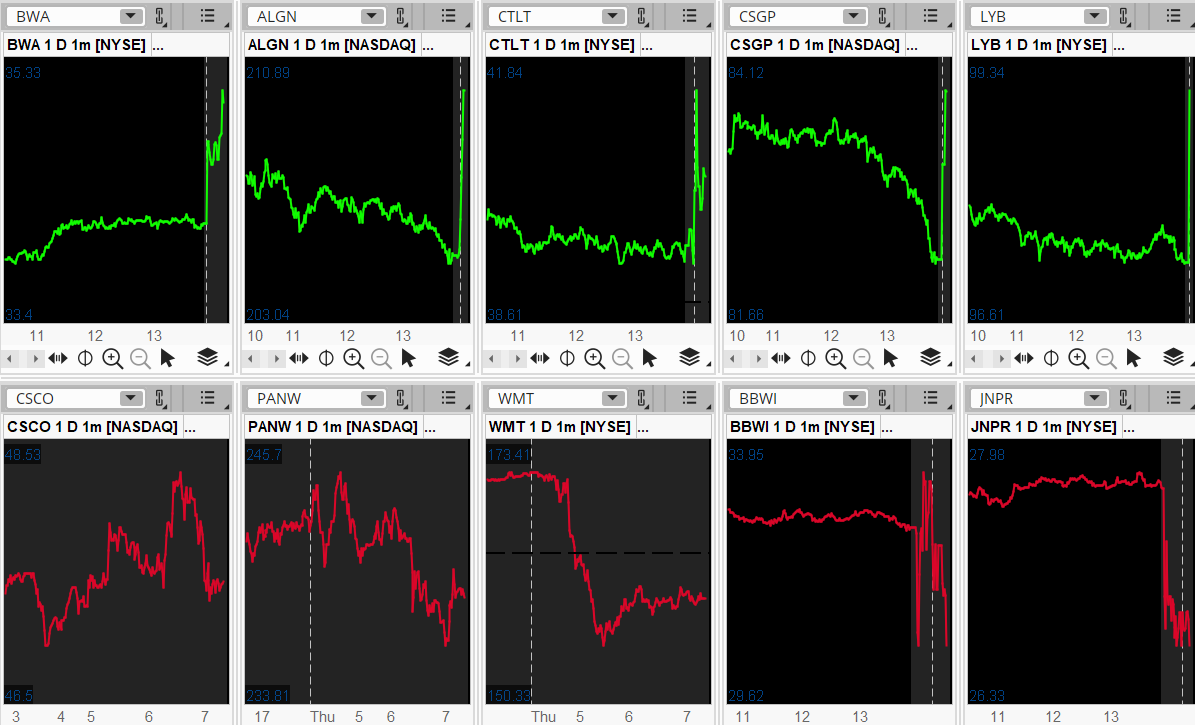Click the 'Thu' time axis label under PANW

tap(322, 717)
